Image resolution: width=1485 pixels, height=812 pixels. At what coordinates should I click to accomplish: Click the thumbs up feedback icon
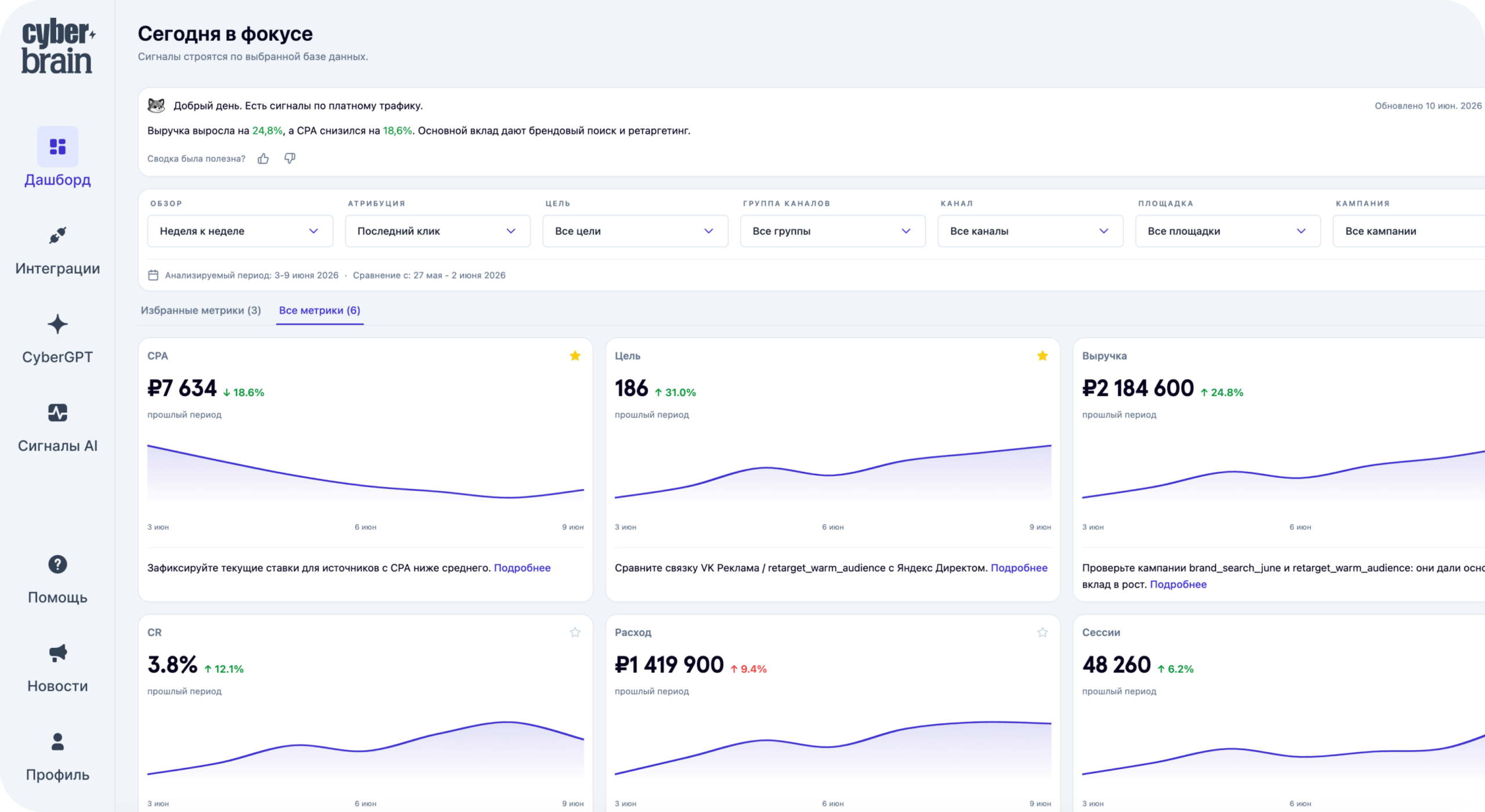[x=263, y=158]
